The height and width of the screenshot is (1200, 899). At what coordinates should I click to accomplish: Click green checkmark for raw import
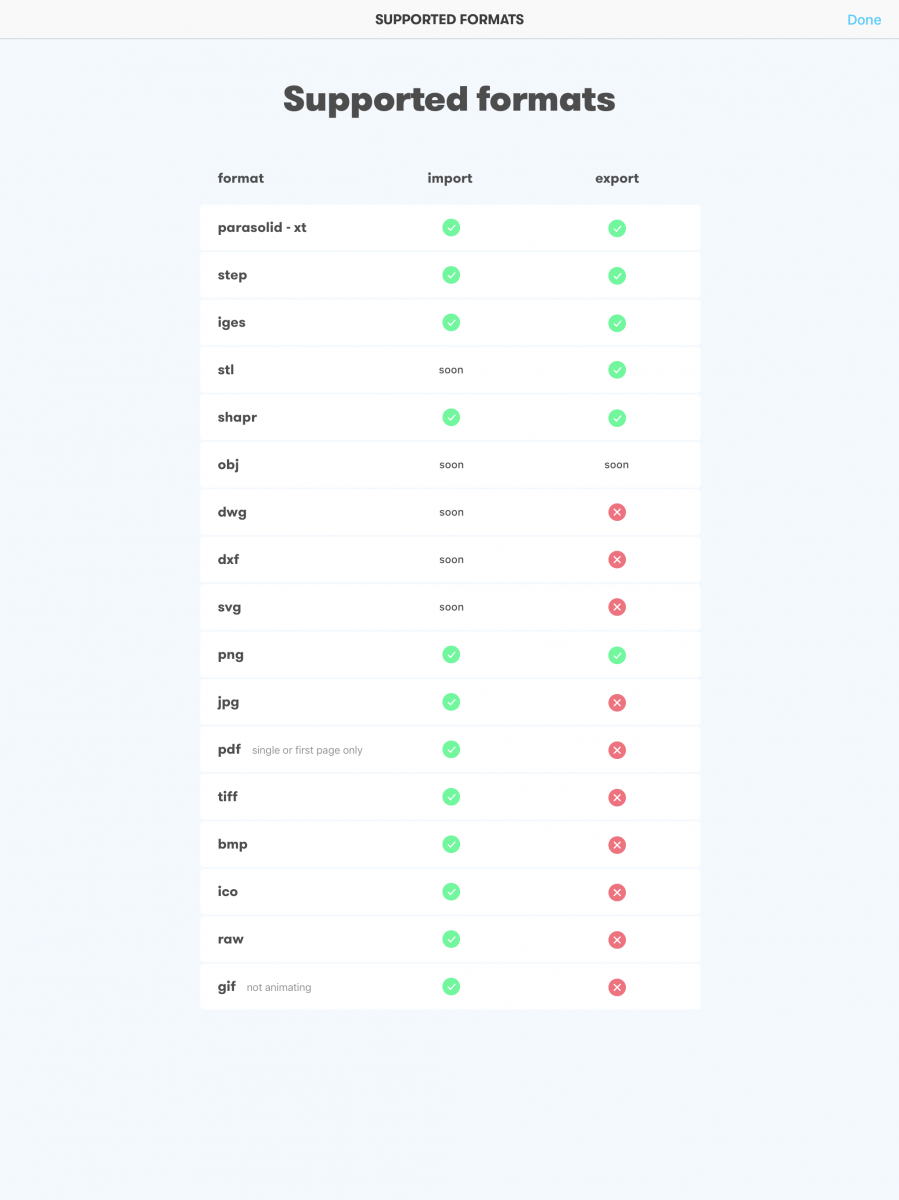(451, 939)
